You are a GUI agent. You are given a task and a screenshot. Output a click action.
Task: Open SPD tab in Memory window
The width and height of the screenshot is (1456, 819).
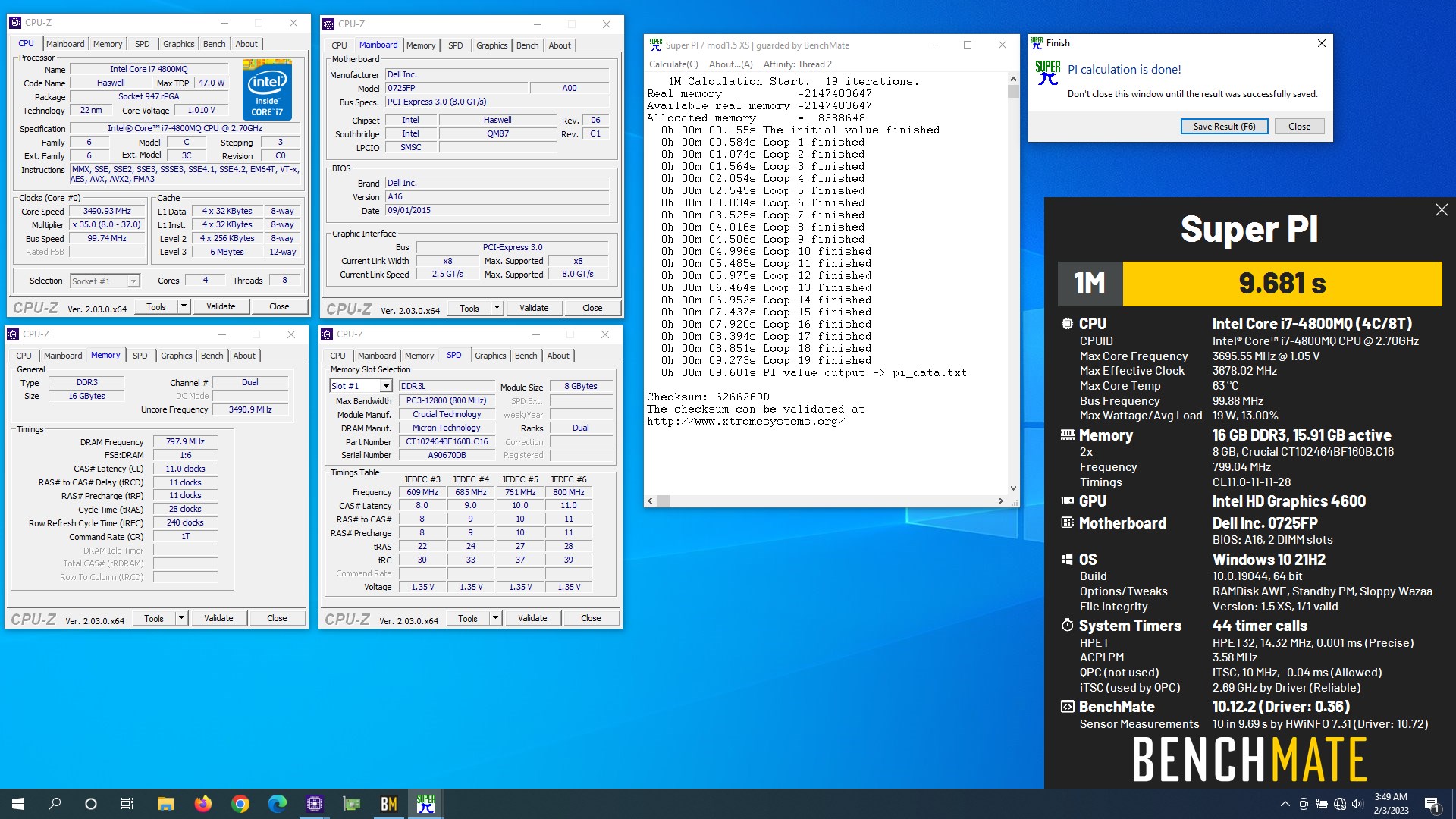[x=140, y=356]
